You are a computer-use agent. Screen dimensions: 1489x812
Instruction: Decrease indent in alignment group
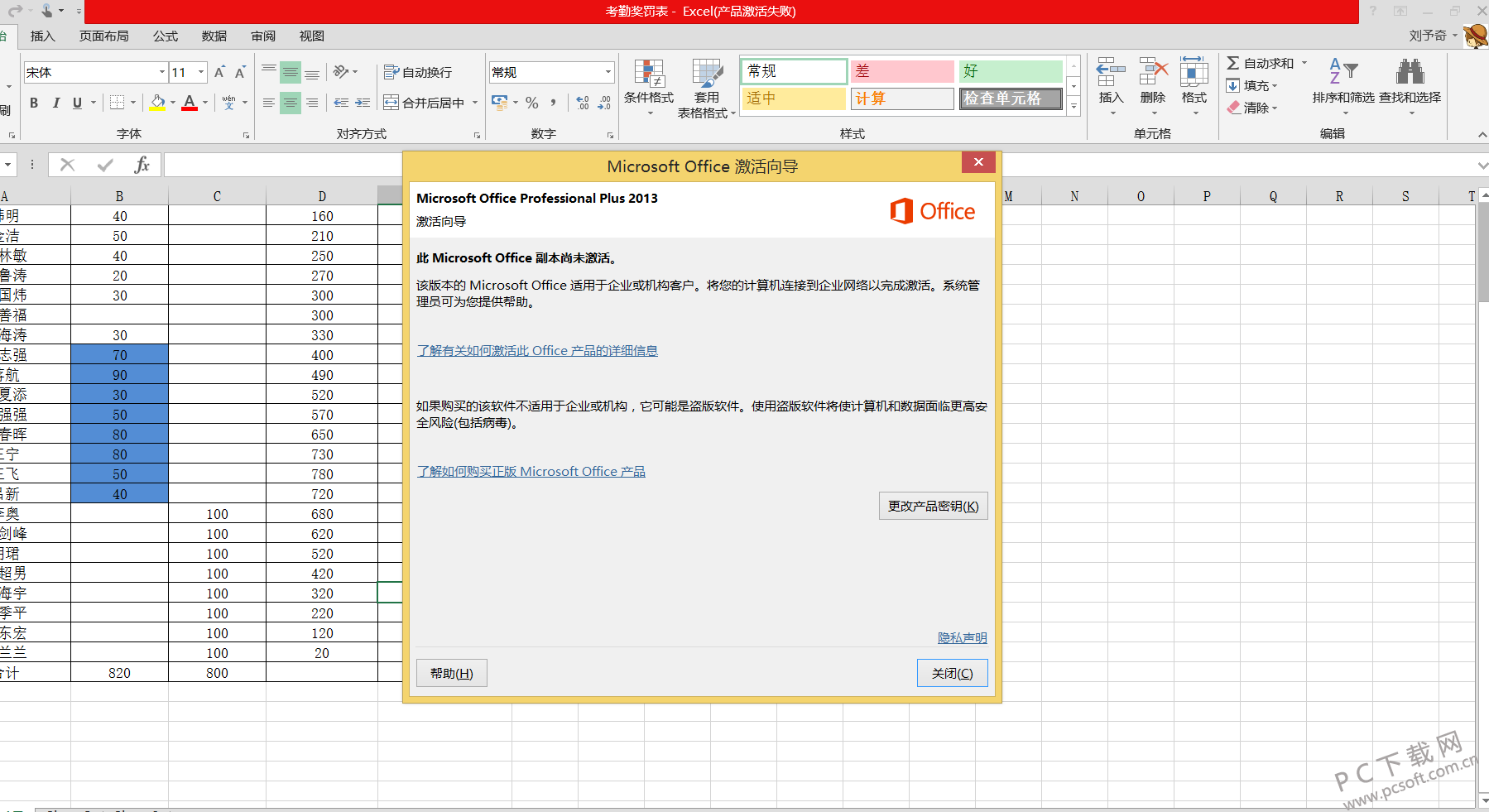[x=341, y=103]
